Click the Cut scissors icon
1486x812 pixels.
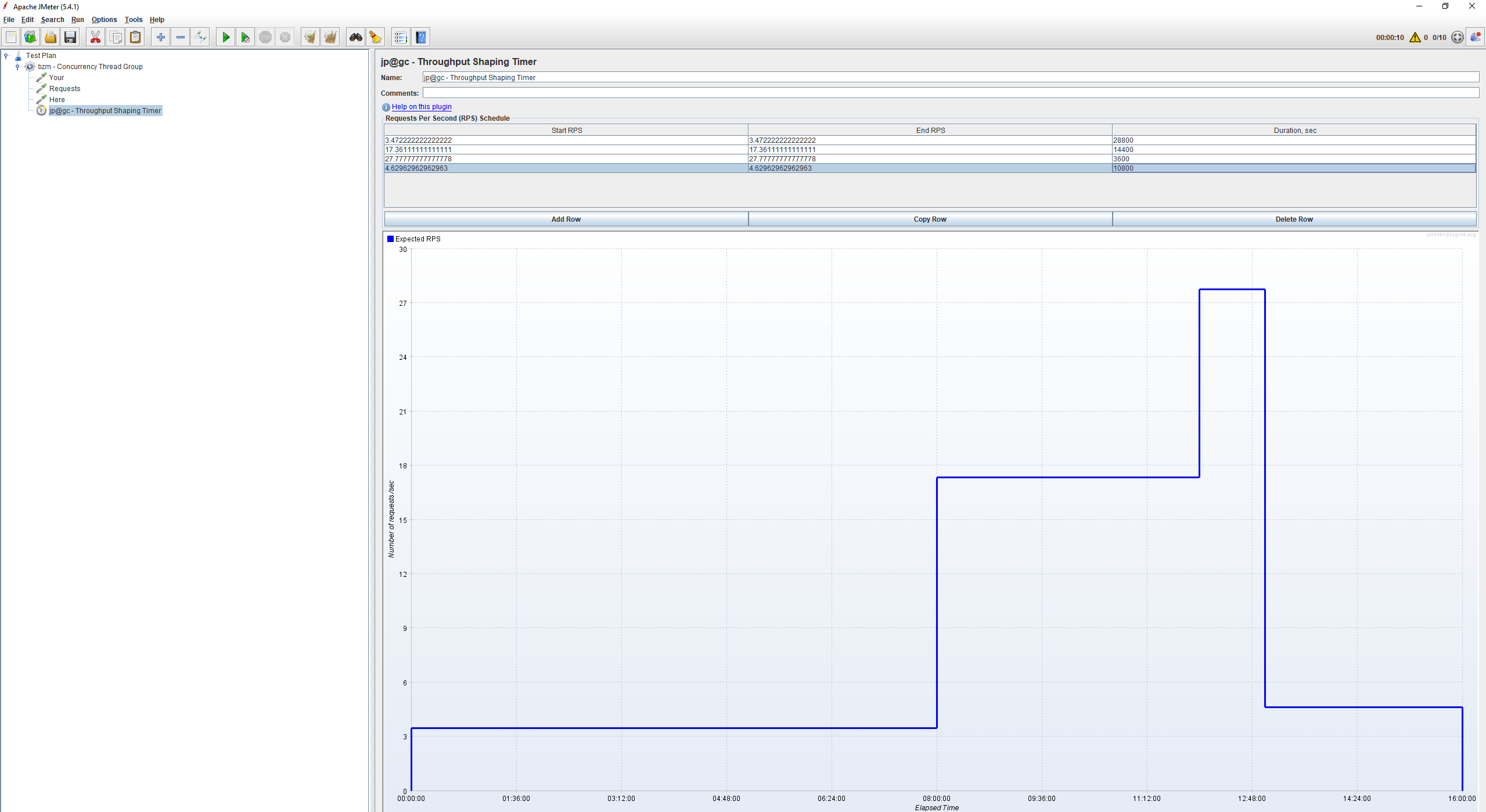[95, 38]
